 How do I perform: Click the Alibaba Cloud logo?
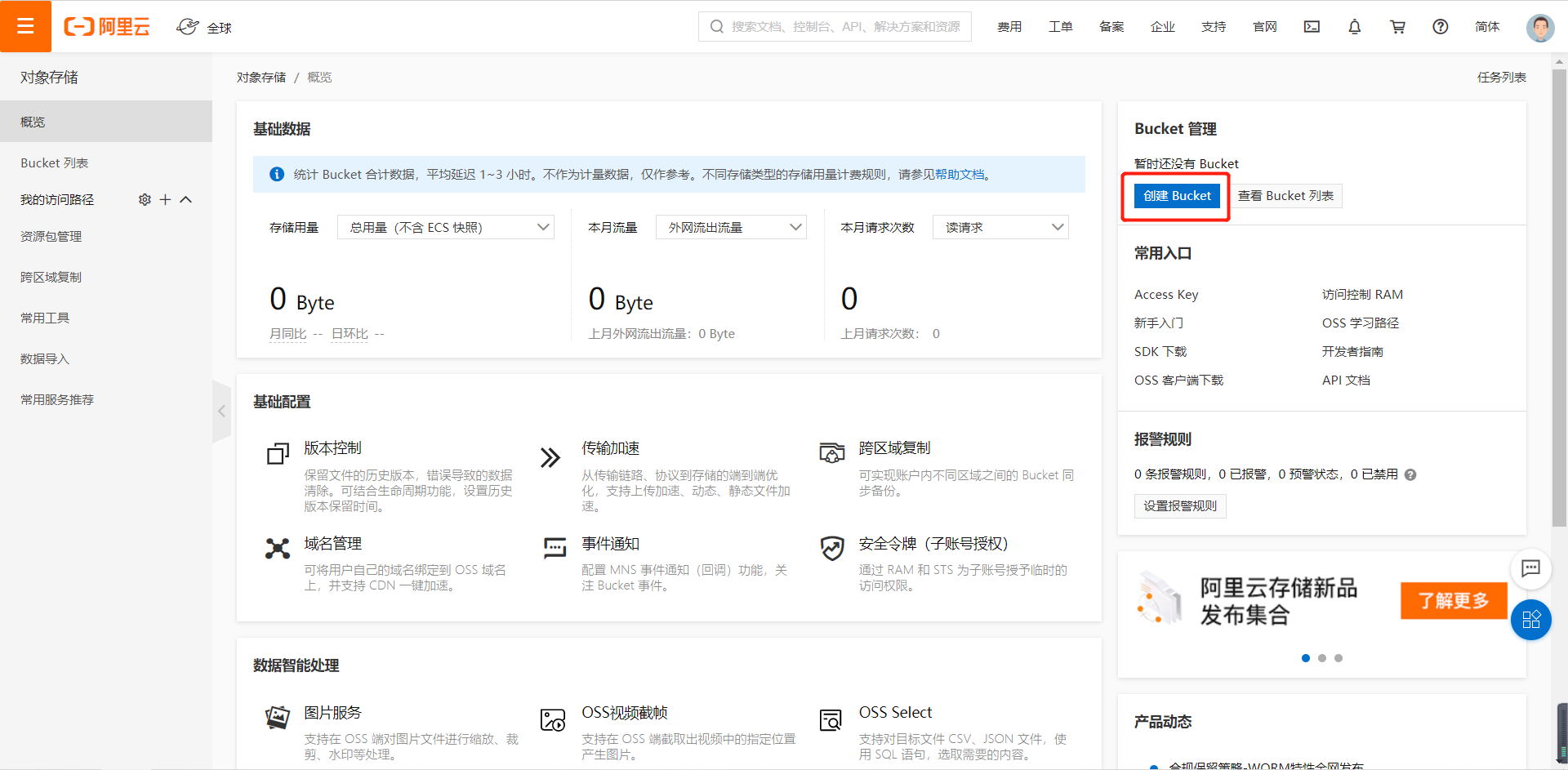(x=107, y=27)
